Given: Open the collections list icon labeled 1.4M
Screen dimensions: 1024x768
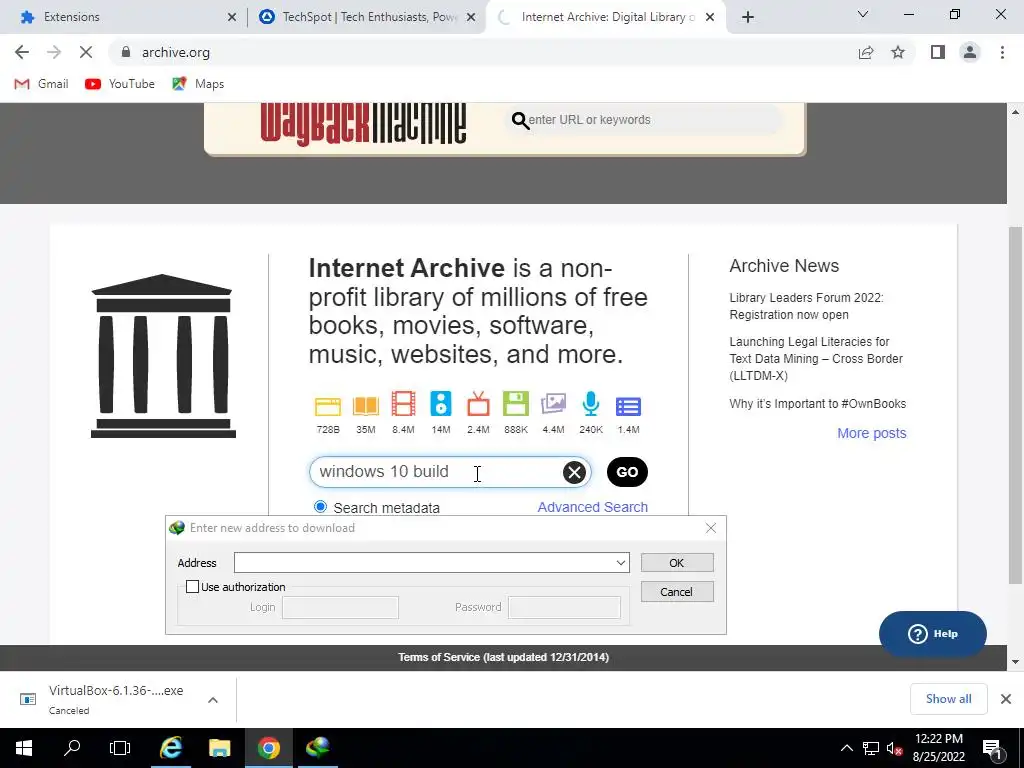Looking at the screenshot, I should point(628,406).
